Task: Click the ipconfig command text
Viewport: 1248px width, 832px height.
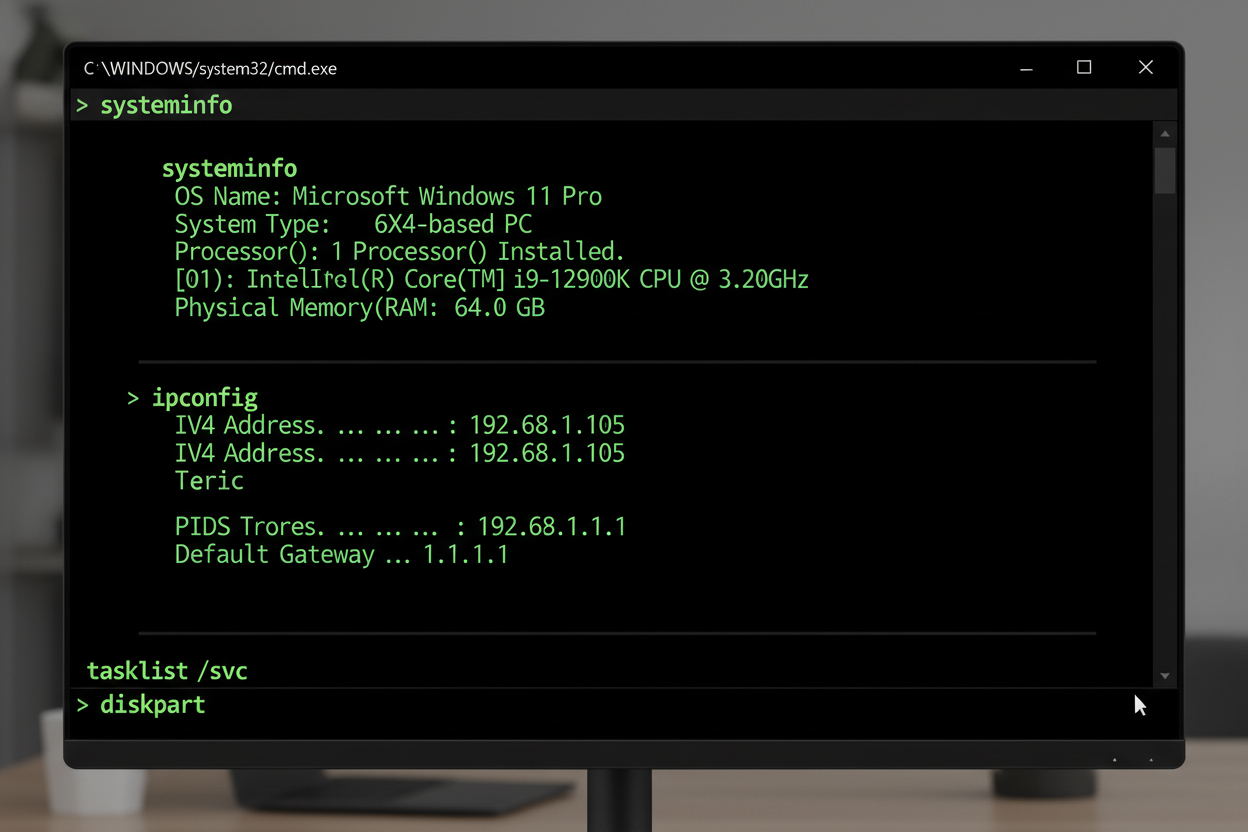Action: [204, 397]
